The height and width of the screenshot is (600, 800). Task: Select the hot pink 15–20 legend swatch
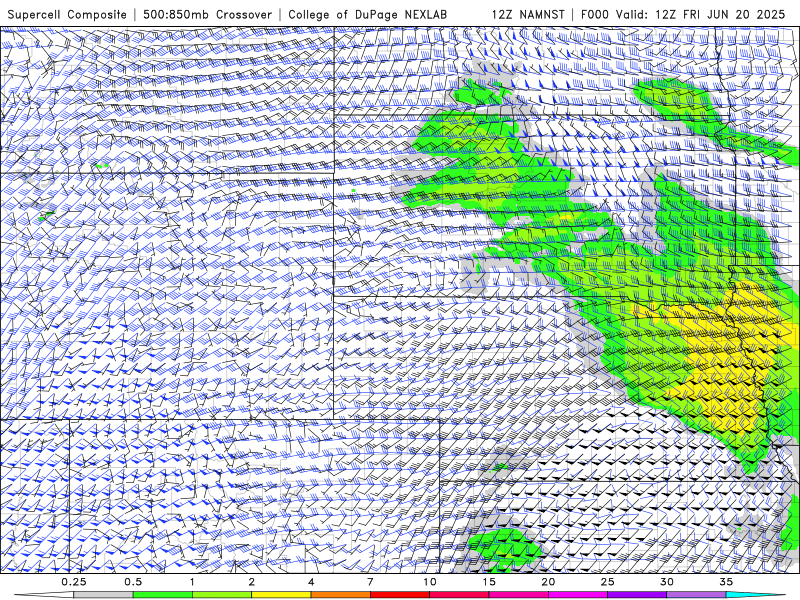[x=518, y=595]
